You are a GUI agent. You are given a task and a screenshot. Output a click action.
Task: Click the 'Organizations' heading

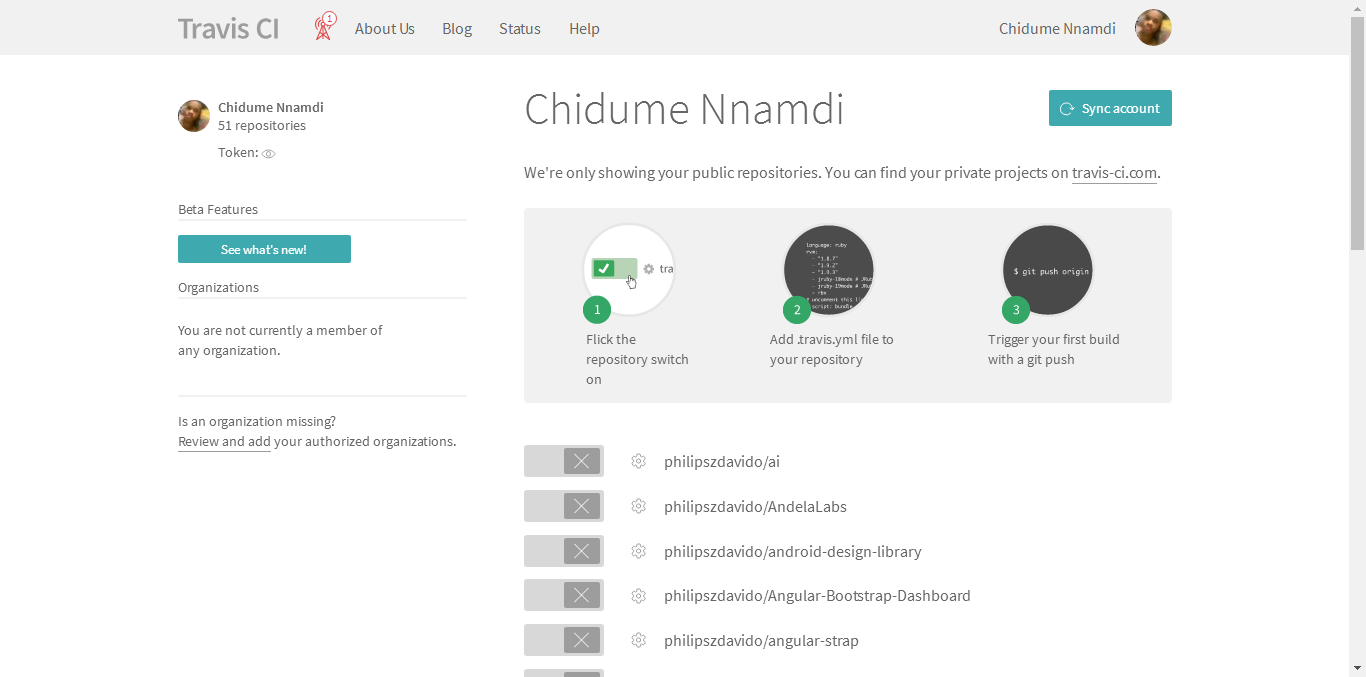pos(218,288)
